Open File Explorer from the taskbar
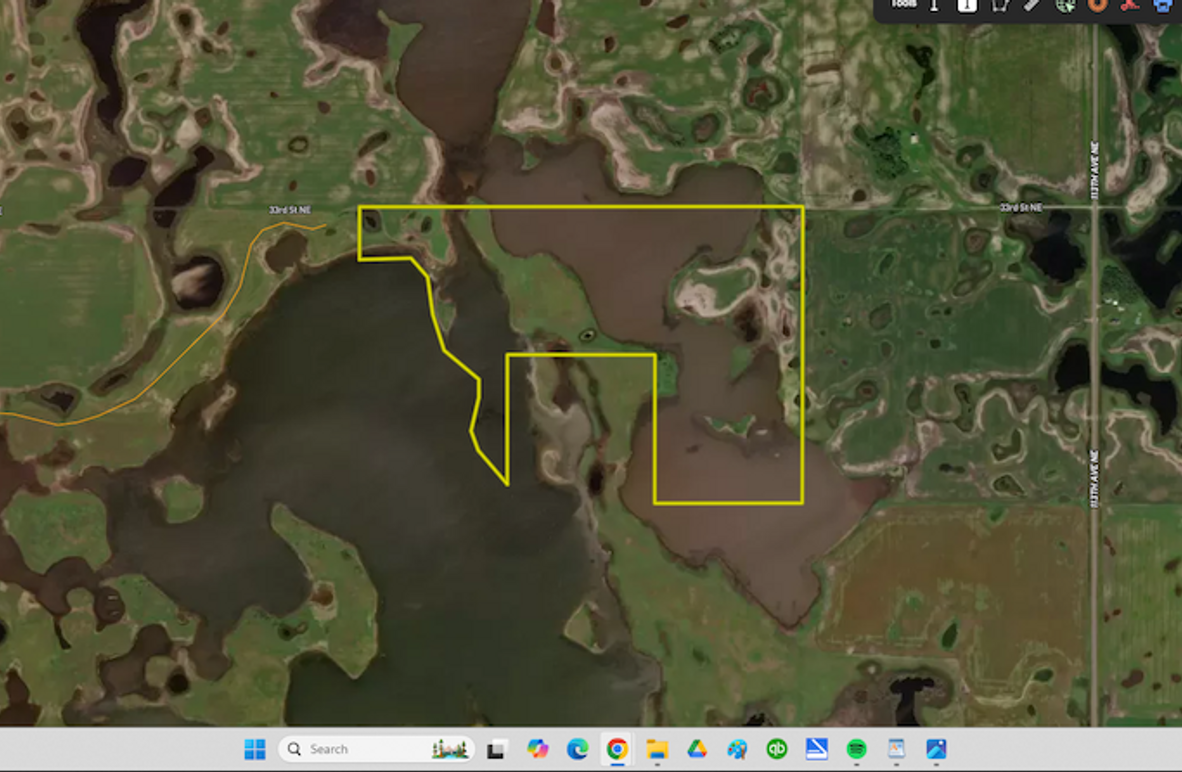The height and width of the screenshot is (772, 1182). point(657,749)
